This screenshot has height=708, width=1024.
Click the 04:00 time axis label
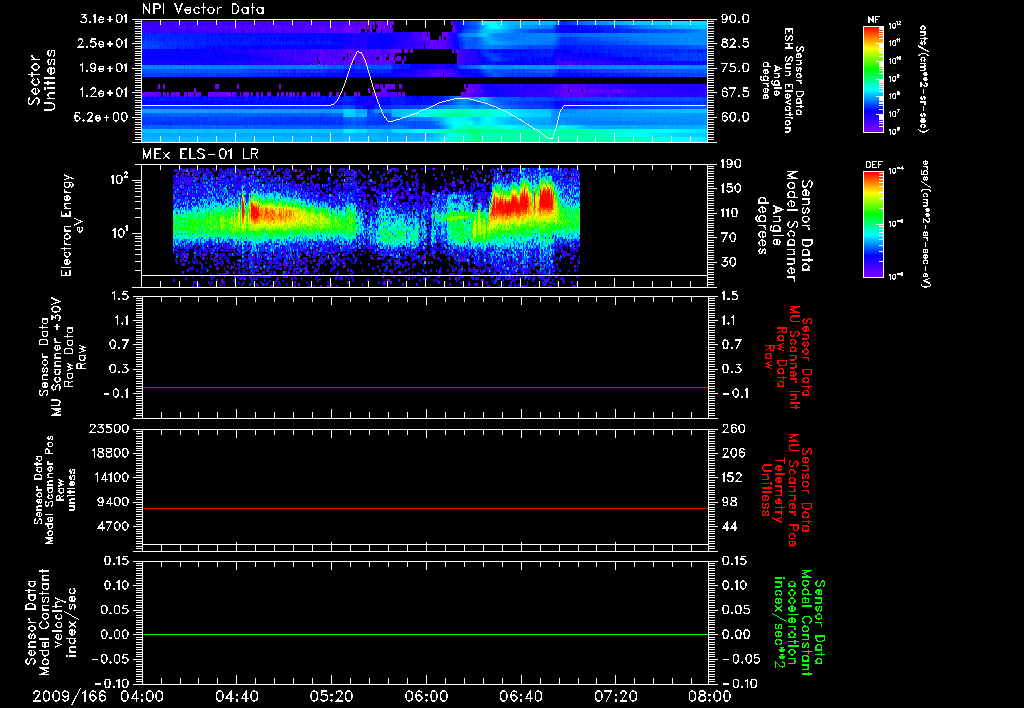[142, 696]
